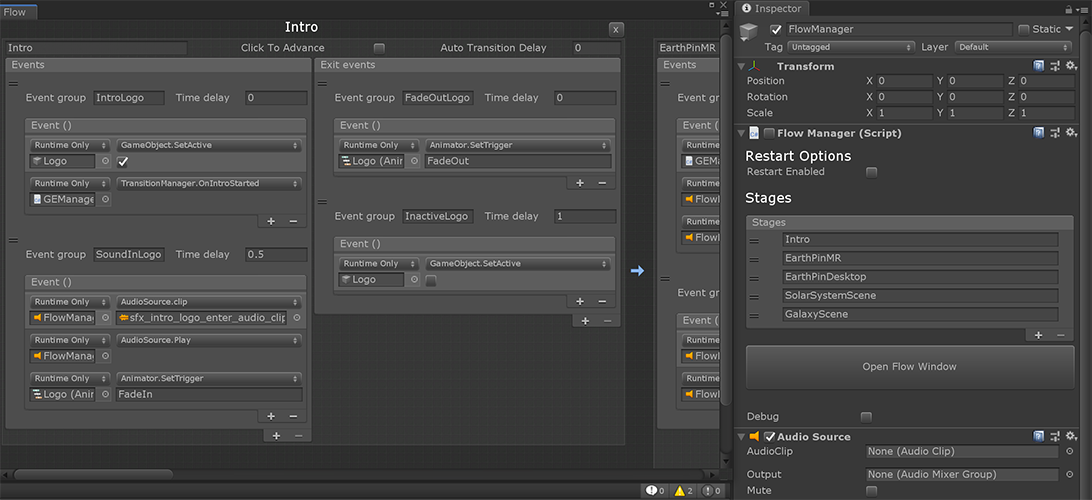The height and width of the screenshot is (500, 1092).
Task: Open object picker next to sfx_intro_logo_enter audio clip
Action: pyautogui.click(x=296, y=318)
